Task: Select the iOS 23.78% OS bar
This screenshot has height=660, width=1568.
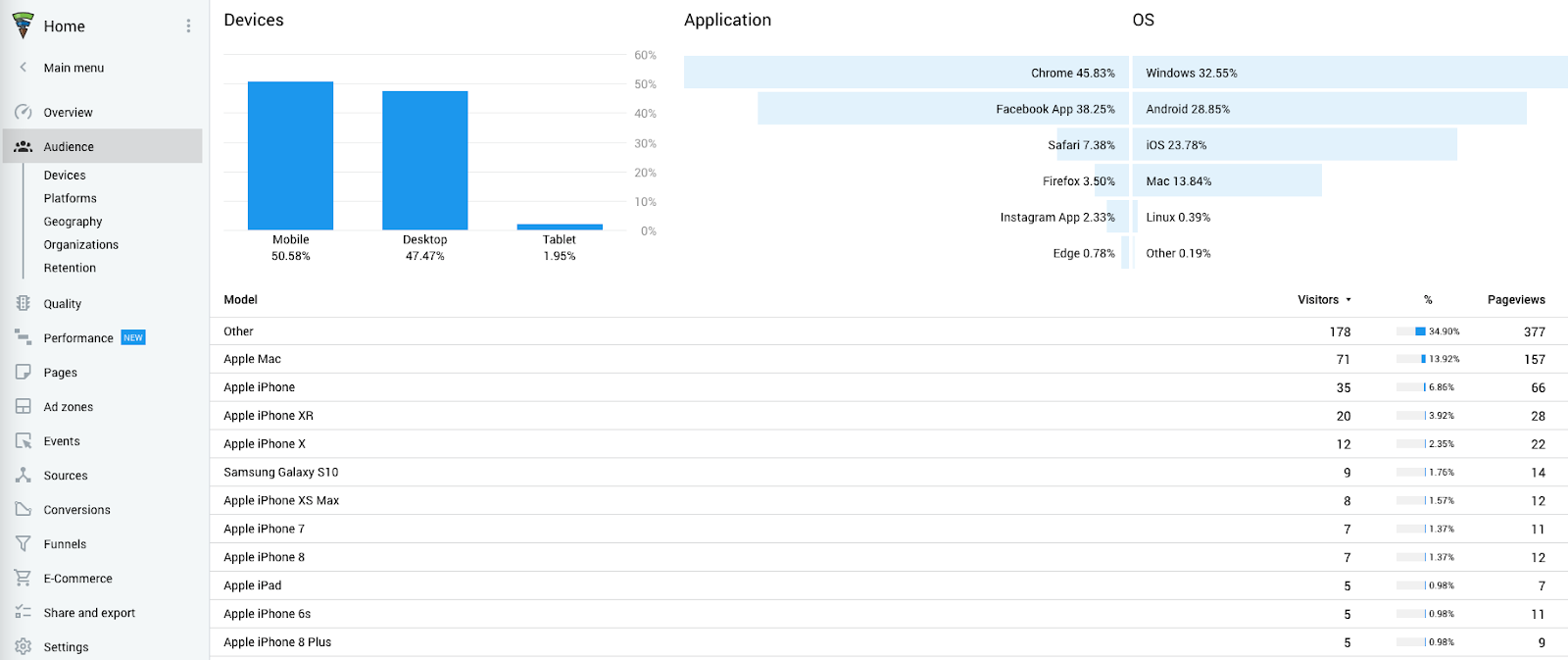Action: 1296,145
